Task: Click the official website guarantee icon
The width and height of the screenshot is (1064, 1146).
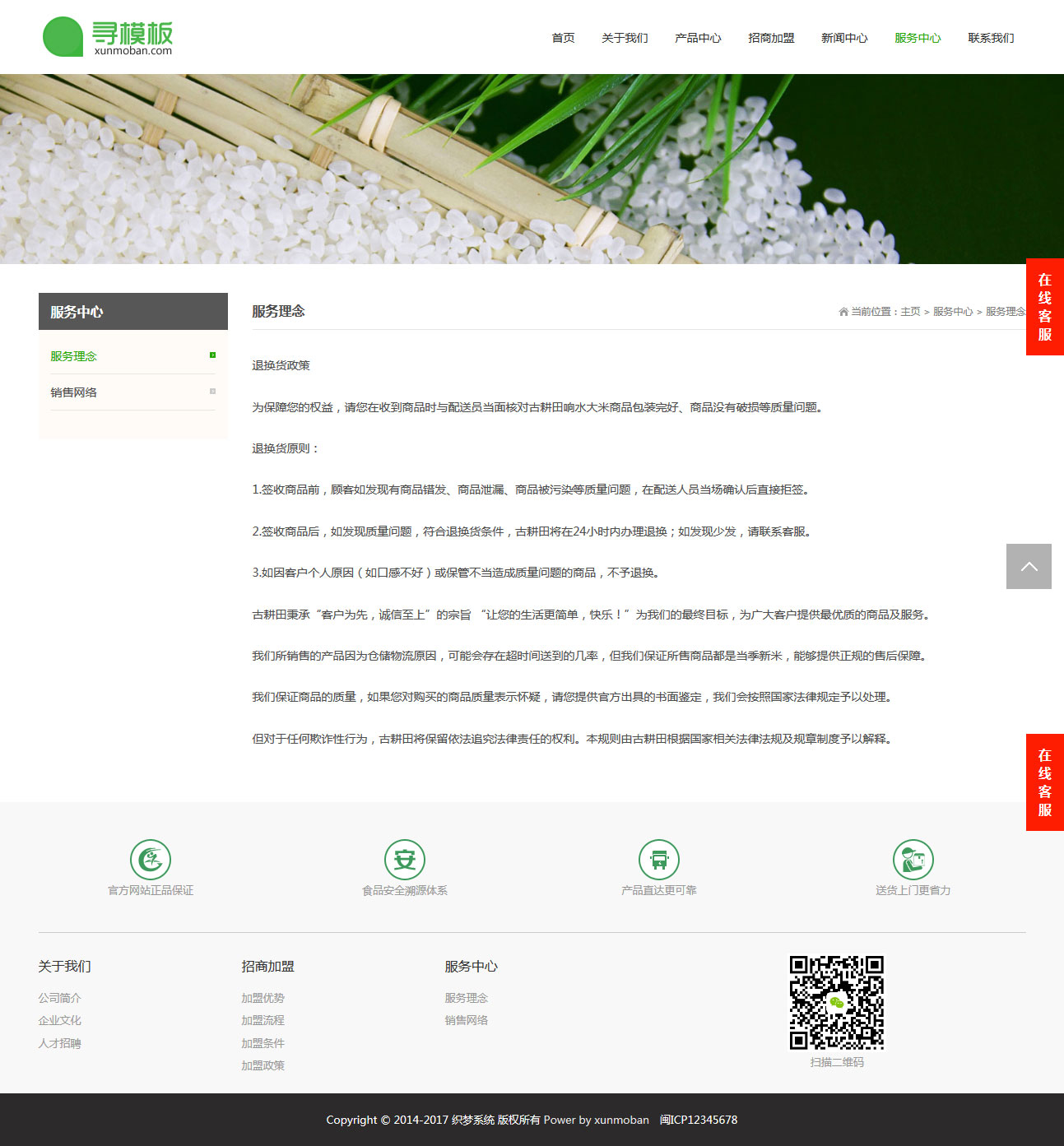Action: 151,860
